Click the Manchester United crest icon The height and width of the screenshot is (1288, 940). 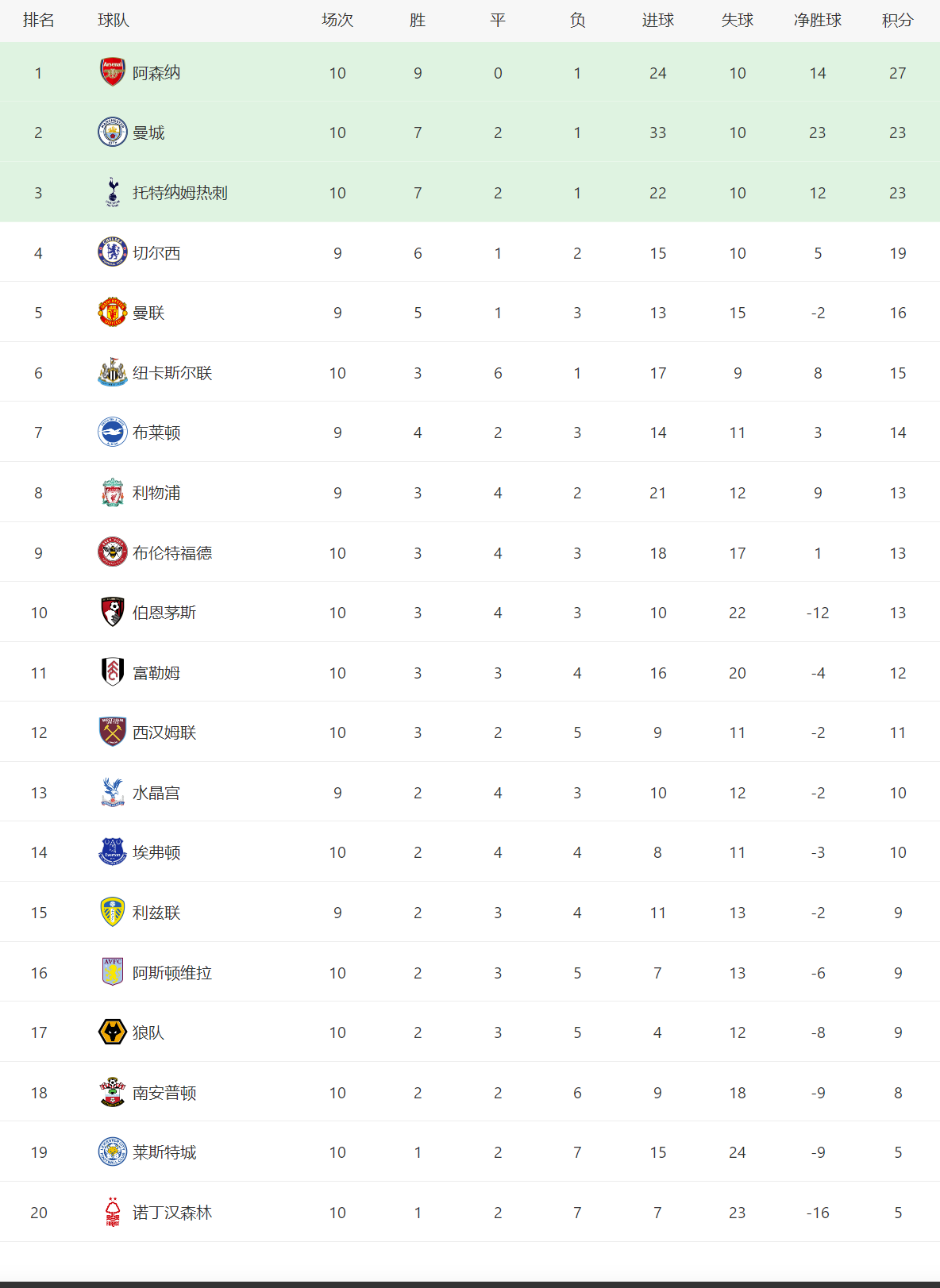tap(113, 312)
